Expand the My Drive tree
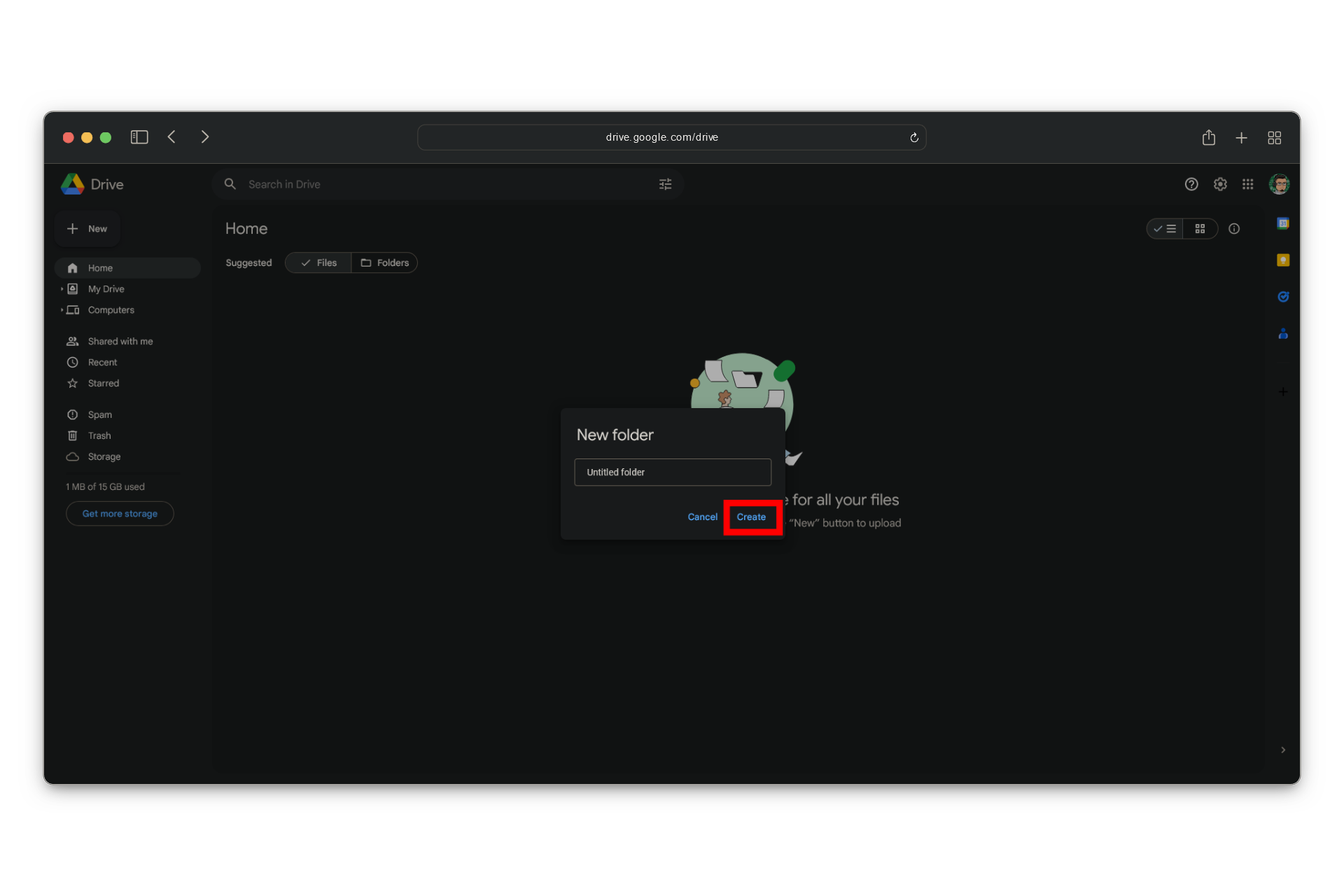Screen dimensions: 1344x896 (62, 289)
